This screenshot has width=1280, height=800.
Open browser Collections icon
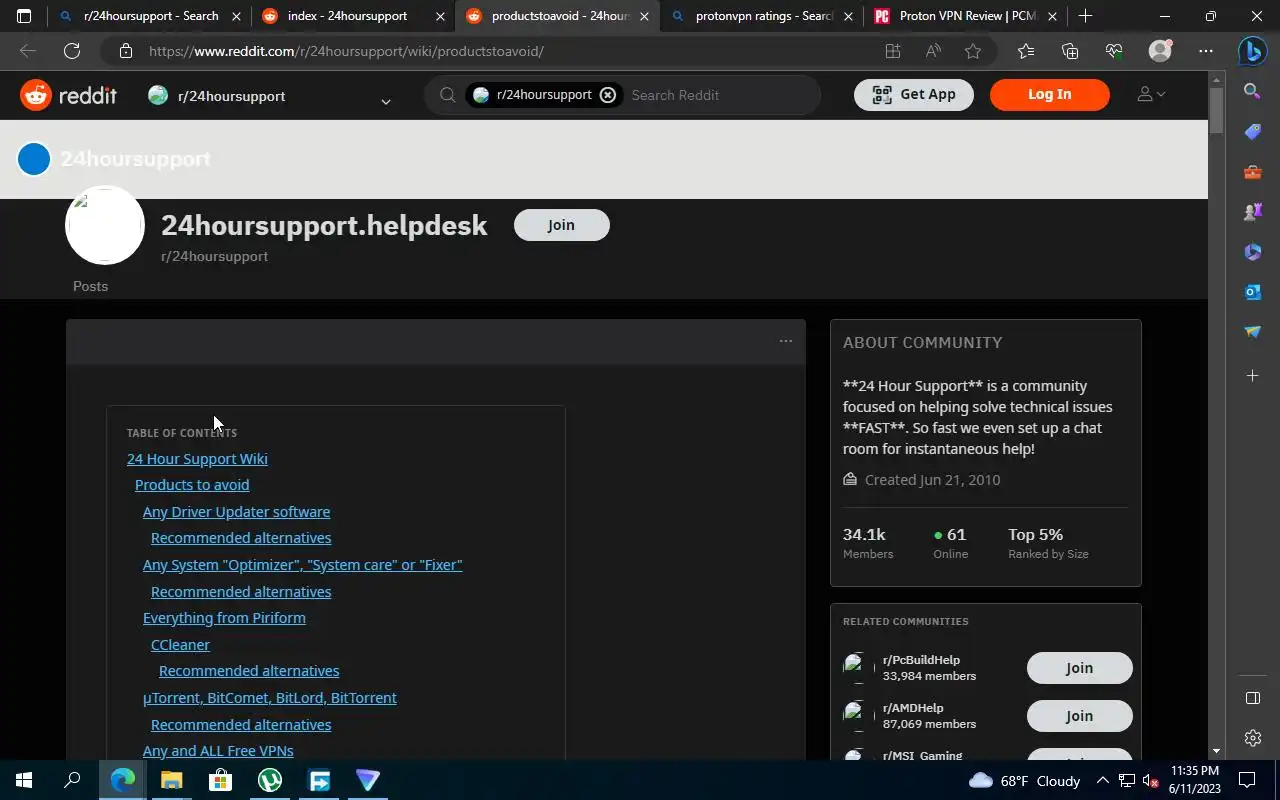pyautogui.click(x=1070, y=51)
